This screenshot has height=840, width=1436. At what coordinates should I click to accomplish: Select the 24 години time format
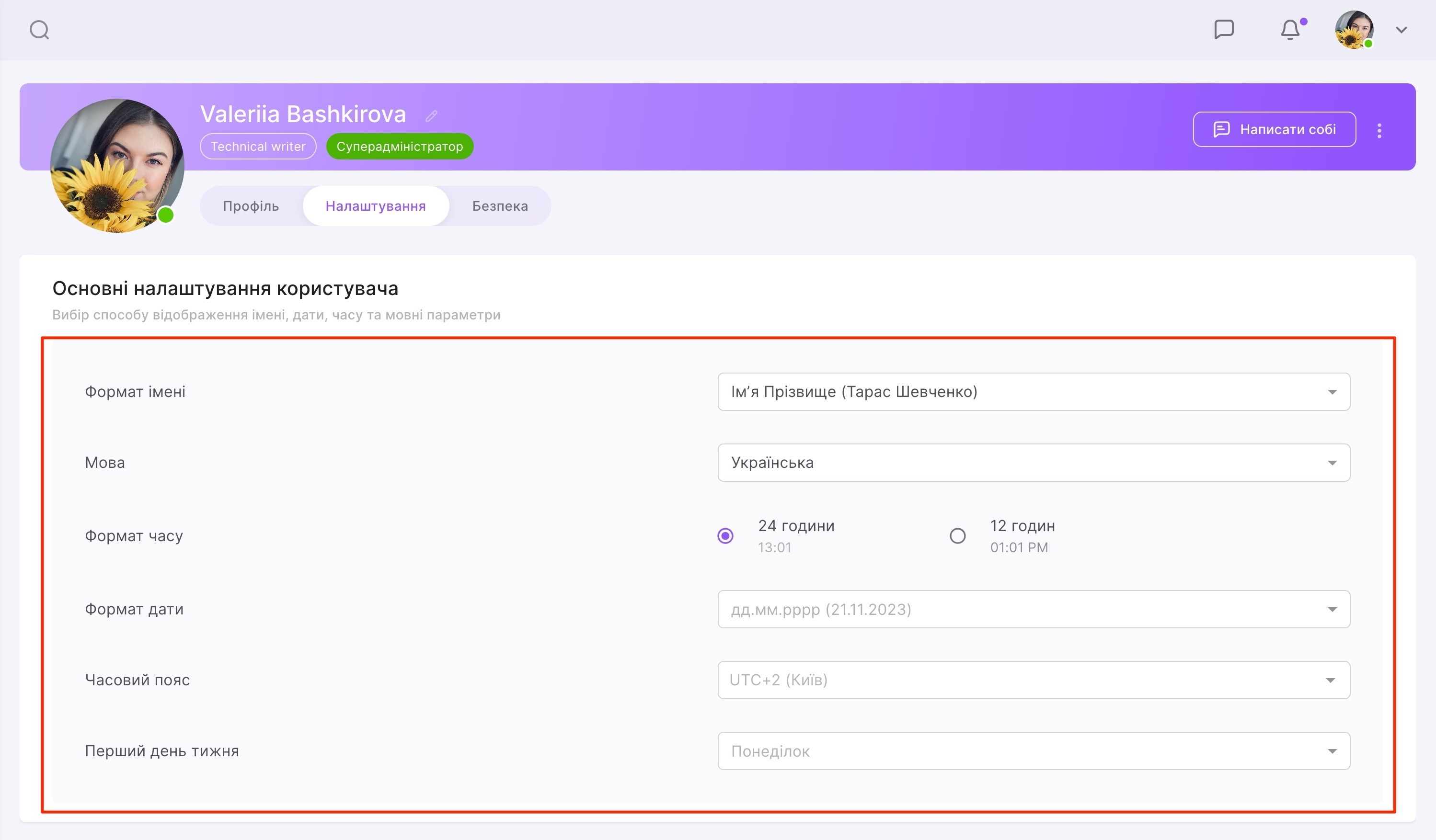tap(725, 536)
